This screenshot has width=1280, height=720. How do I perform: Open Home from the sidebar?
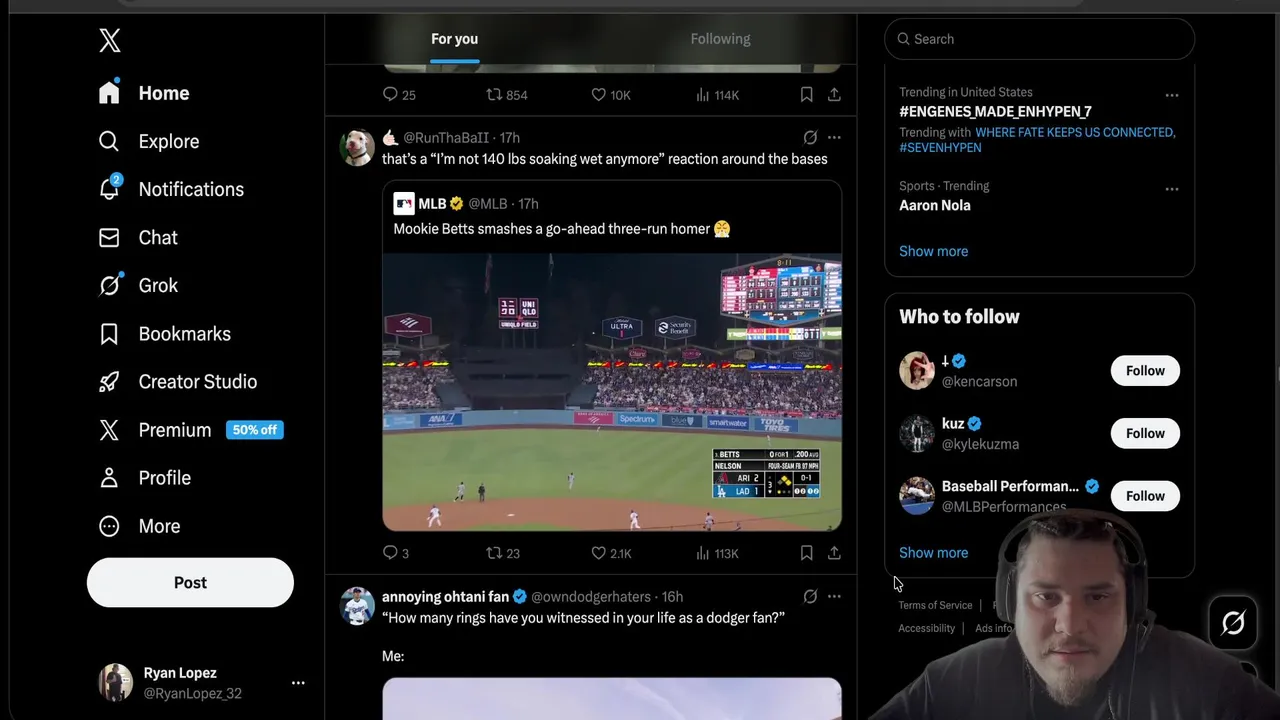[x=144, y=93]
